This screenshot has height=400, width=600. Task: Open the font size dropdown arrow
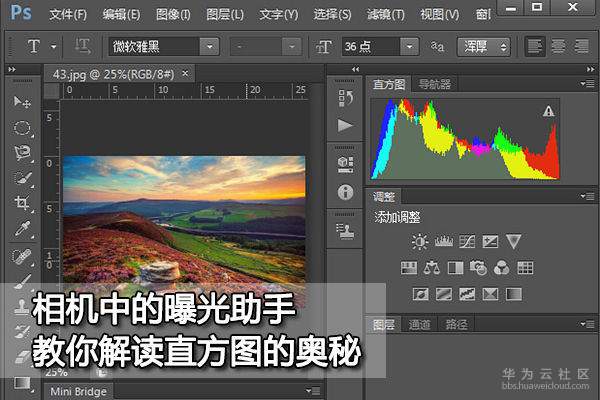point(409,47)
